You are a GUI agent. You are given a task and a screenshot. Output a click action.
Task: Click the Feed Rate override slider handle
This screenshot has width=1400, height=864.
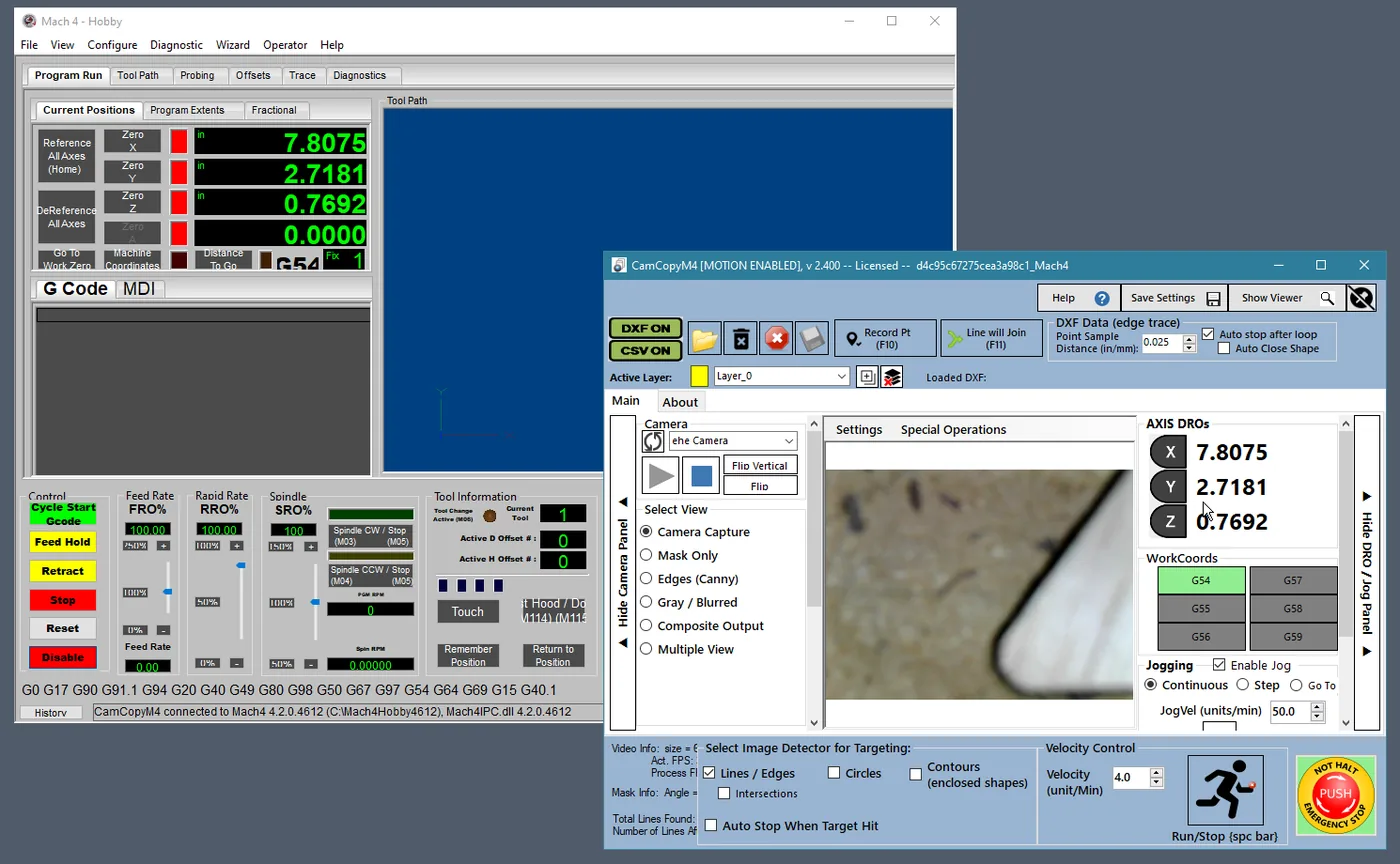[167, 592]
